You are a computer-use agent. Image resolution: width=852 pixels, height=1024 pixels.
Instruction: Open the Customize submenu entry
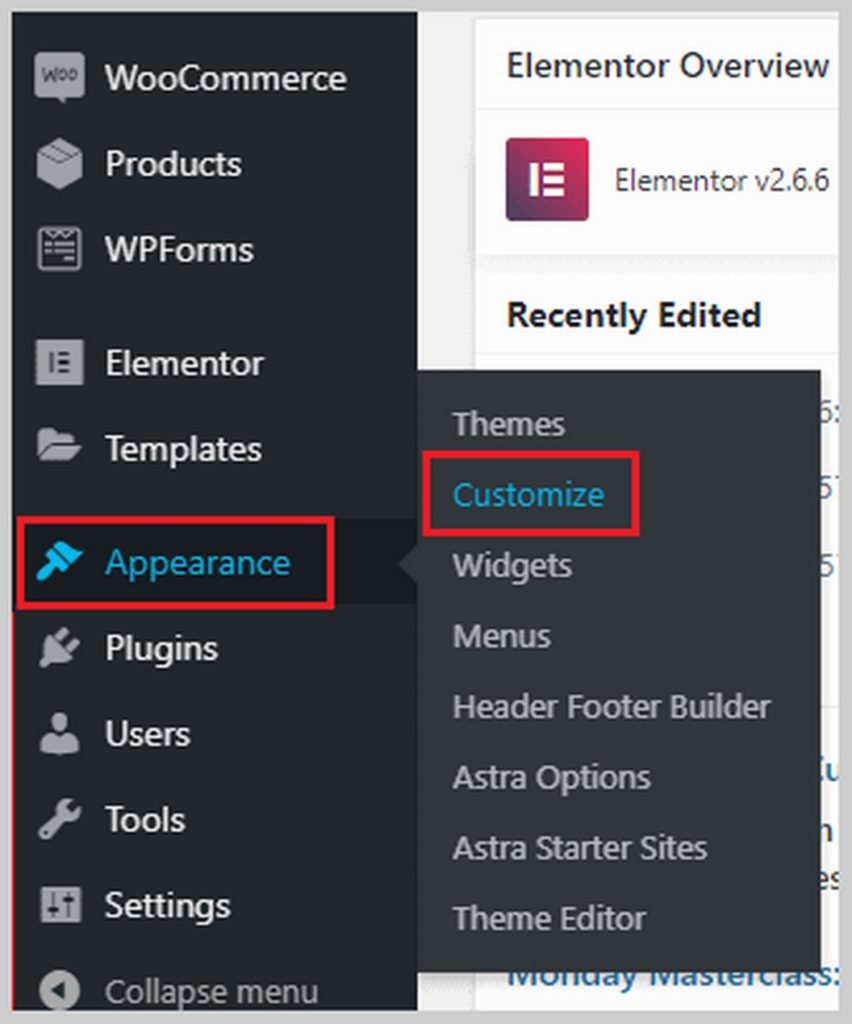pos(527,494)
